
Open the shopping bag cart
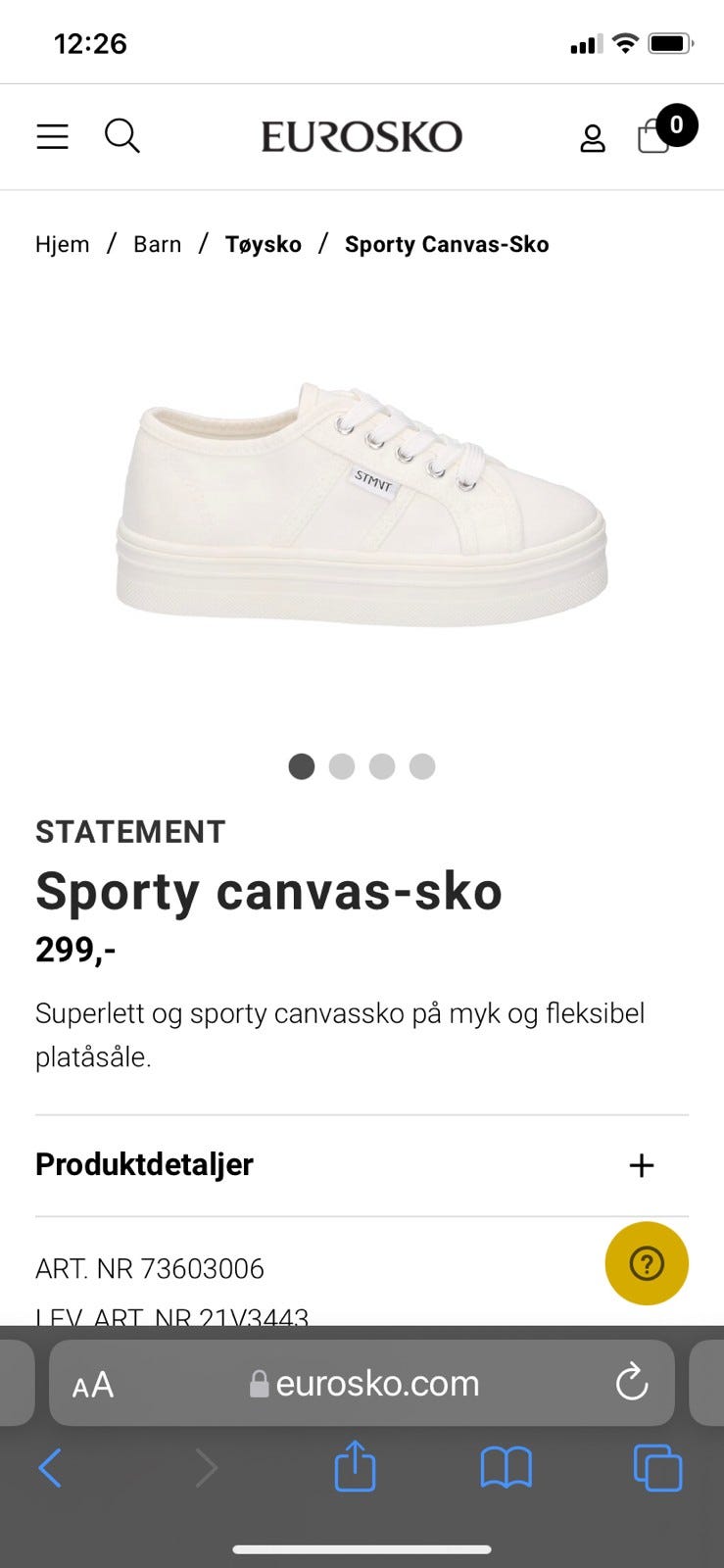(x=654, y=135)
